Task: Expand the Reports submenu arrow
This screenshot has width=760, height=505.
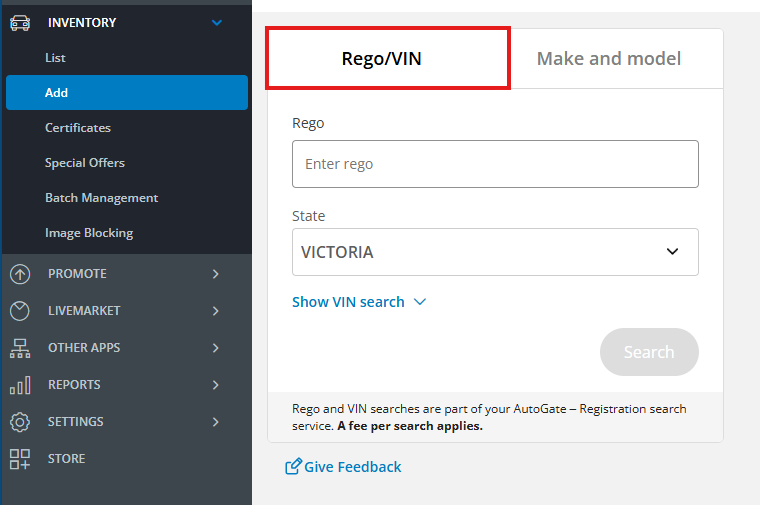Action: point(216,385)
